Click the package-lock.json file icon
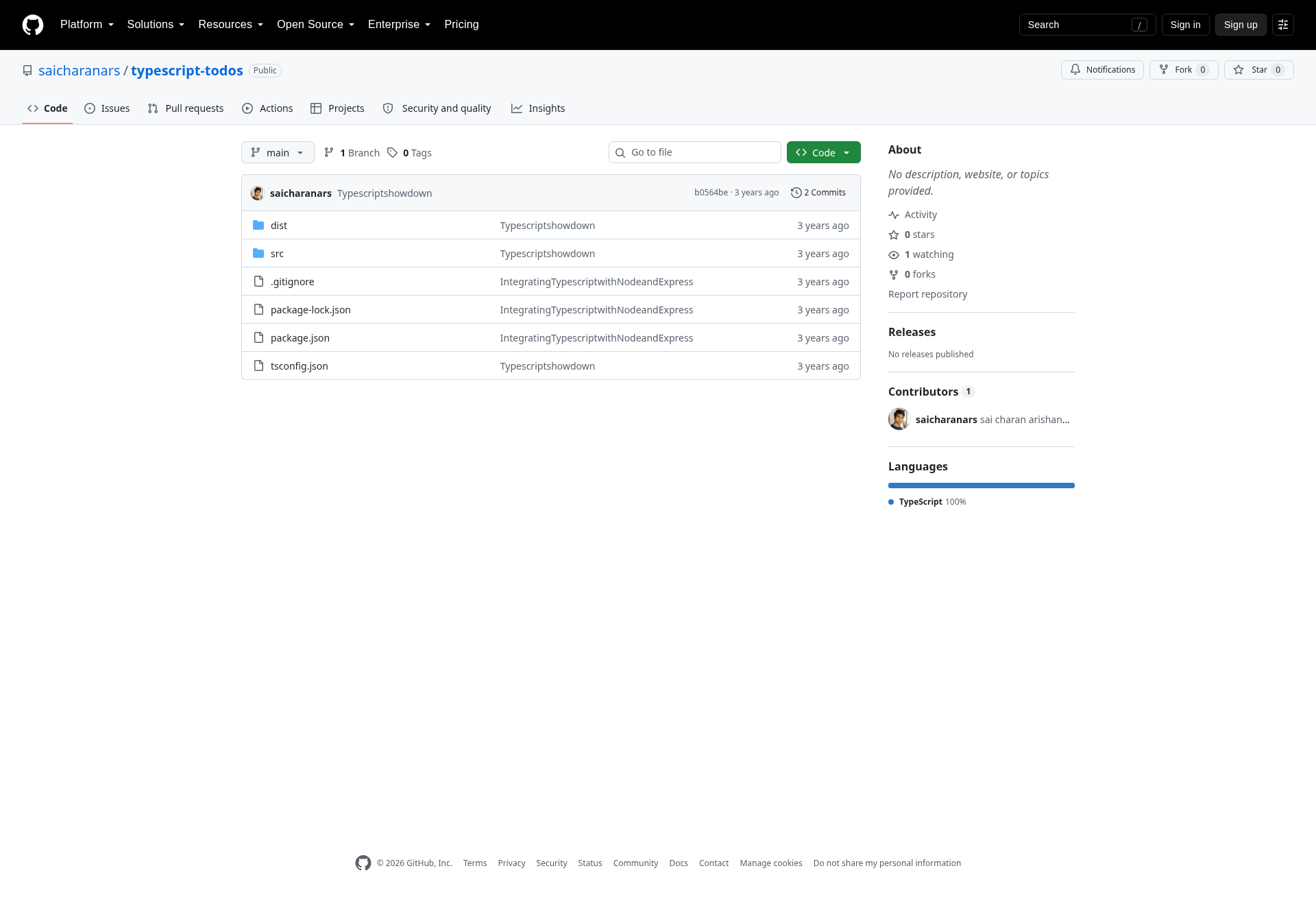Image resolution: width=1316 pixels, height=899 pixels. point(258,309)
